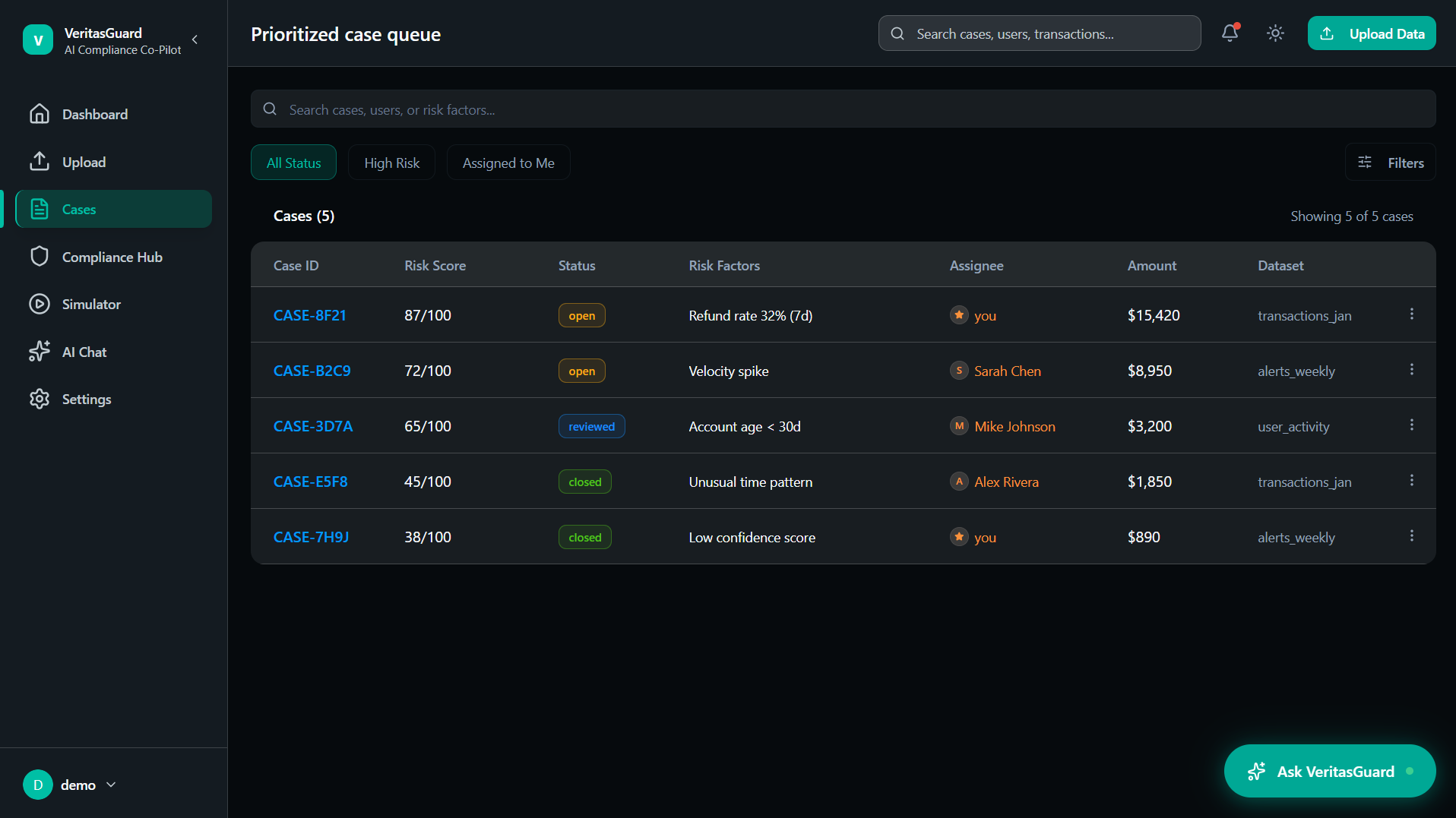The width and height of the screenshot is (1456, 818).
Task: Open the Ask VeritasGuard assistant
Action: coord(1330,771)
